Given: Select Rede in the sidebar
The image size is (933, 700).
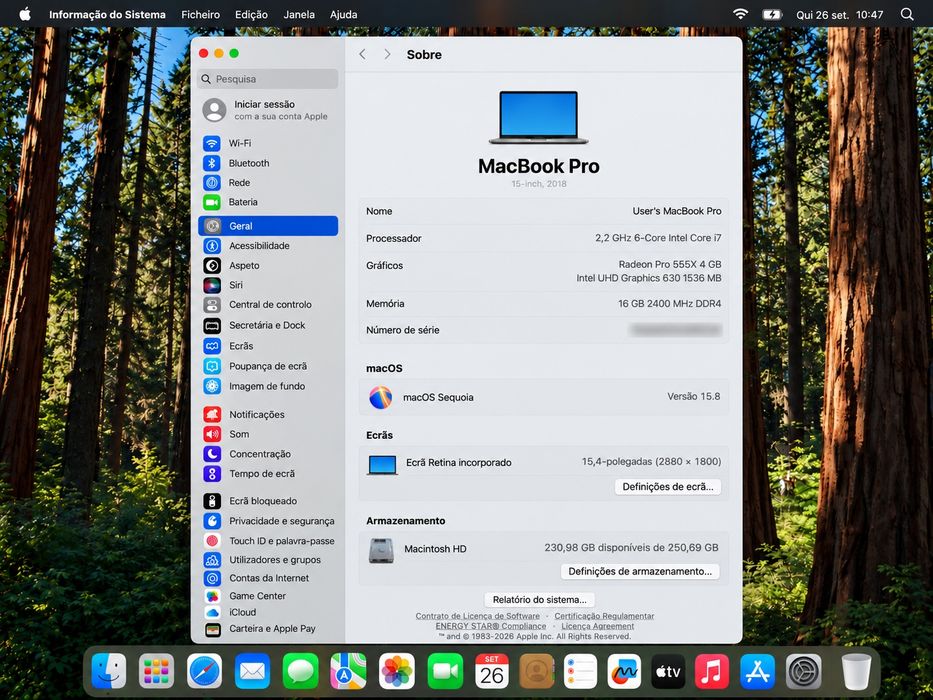Looking at the screenshot, I should tap(268, 183).
